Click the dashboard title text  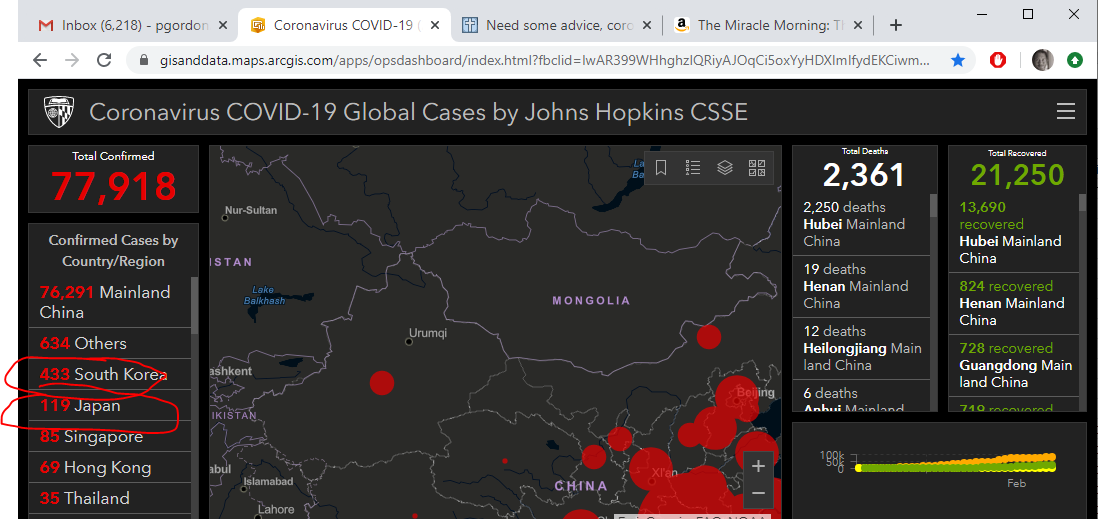pos(419,112)
